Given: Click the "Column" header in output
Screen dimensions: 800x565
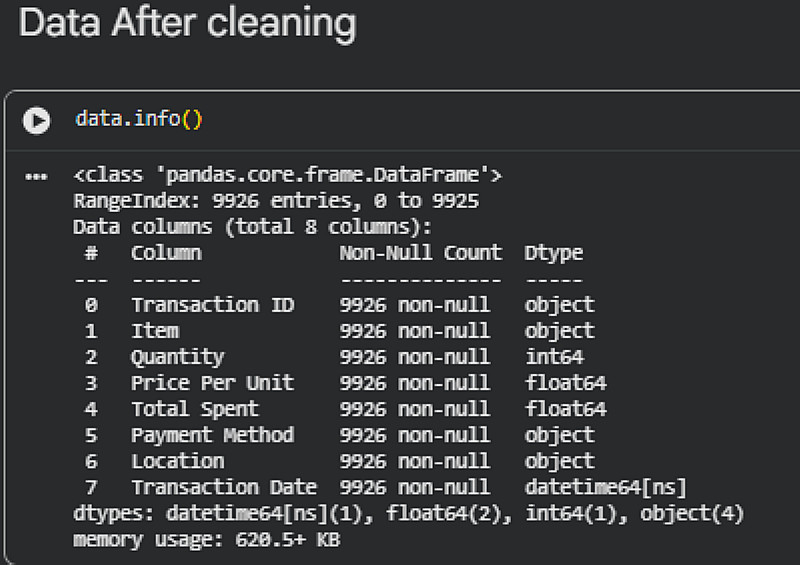Looking at the screenshot, I should [x=166, y=253].
